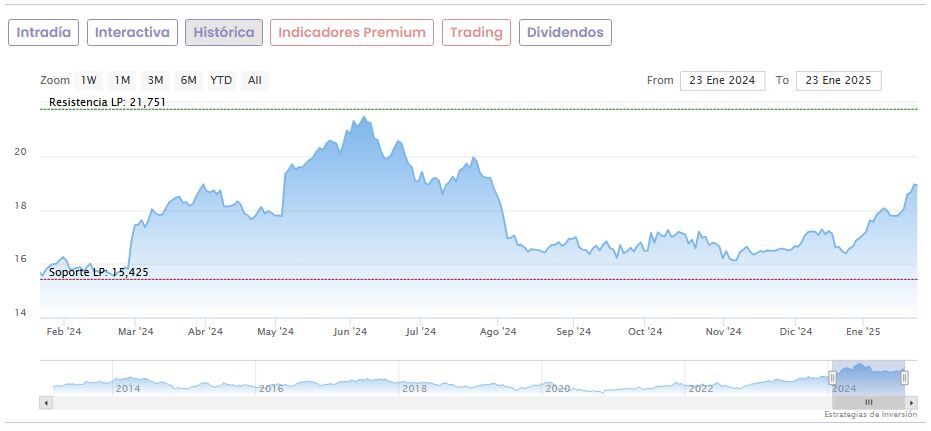The height and width of the screenshot is (431, 931).
Task: Set zoom range to 3M
Action: [155, 80]
